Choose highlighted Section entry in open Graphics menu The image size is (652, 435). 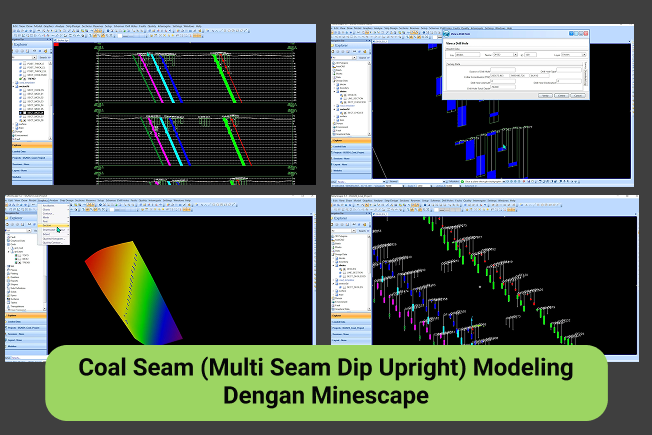click(54, 225)
